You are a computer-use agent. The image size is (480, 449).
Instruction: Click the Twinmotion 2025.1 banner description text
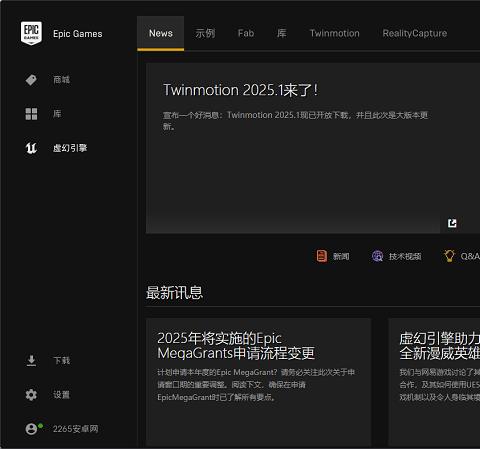(295, 121)
